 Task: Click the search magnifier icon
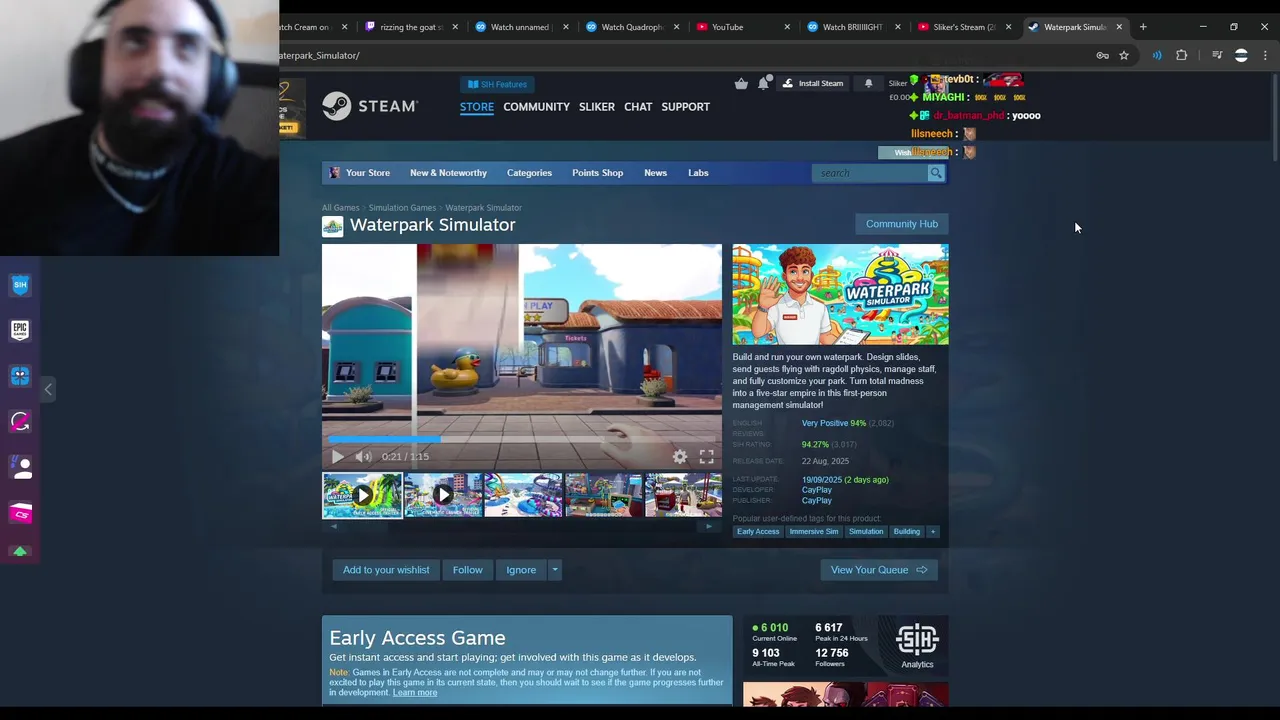point(936,173)
